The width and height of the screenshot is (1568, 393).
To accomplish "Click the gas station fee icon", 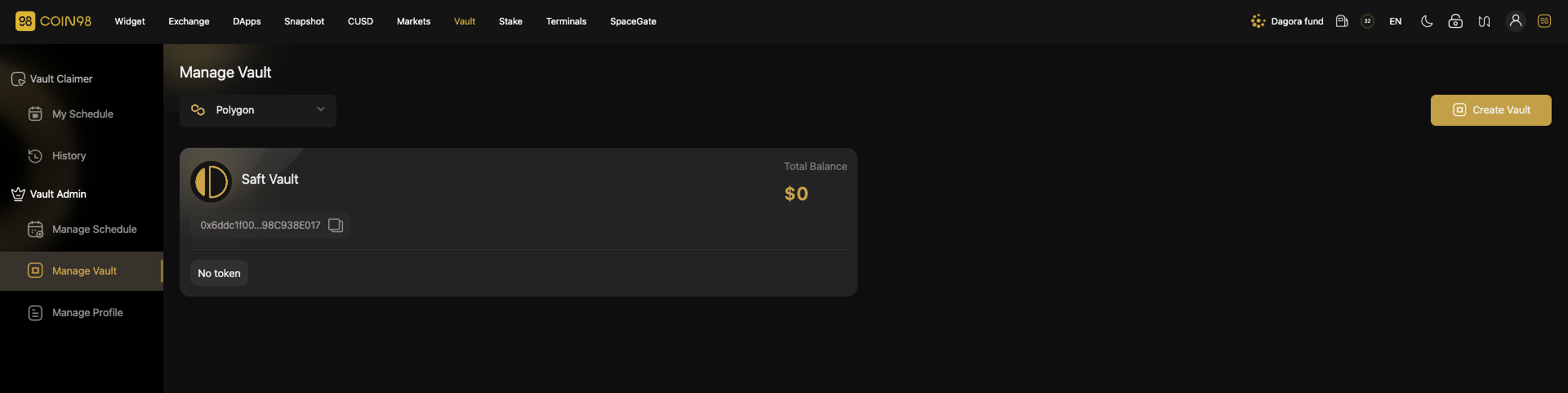I will tap(1342, 21).
